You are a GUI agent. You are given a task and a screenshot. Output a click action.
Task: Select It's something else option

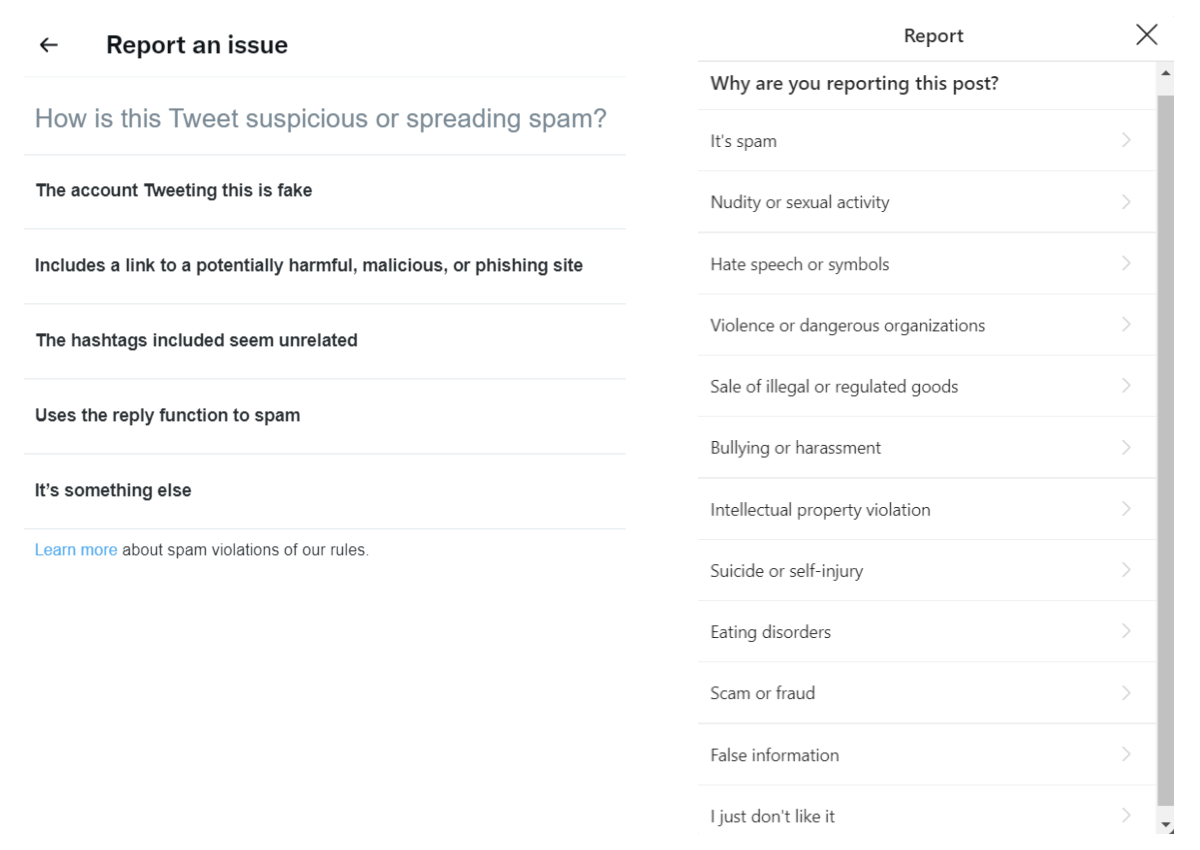113,490
